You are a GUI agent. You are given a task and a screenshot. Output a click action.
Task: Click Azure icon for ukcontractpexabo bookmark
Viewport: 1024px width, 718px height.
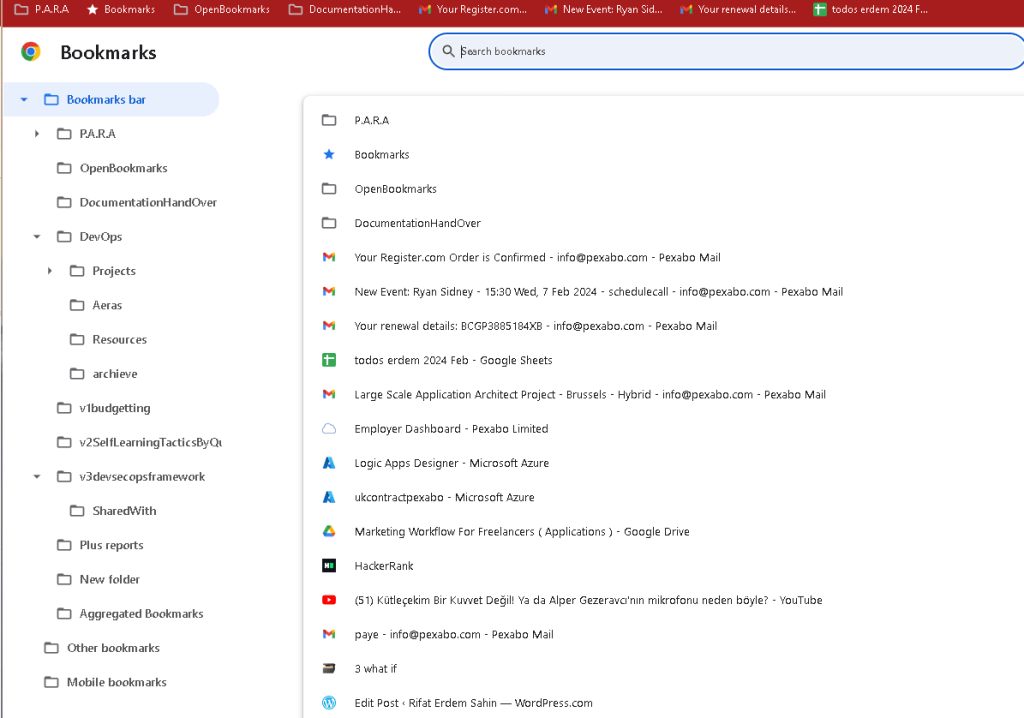click(x=329, y=497)
